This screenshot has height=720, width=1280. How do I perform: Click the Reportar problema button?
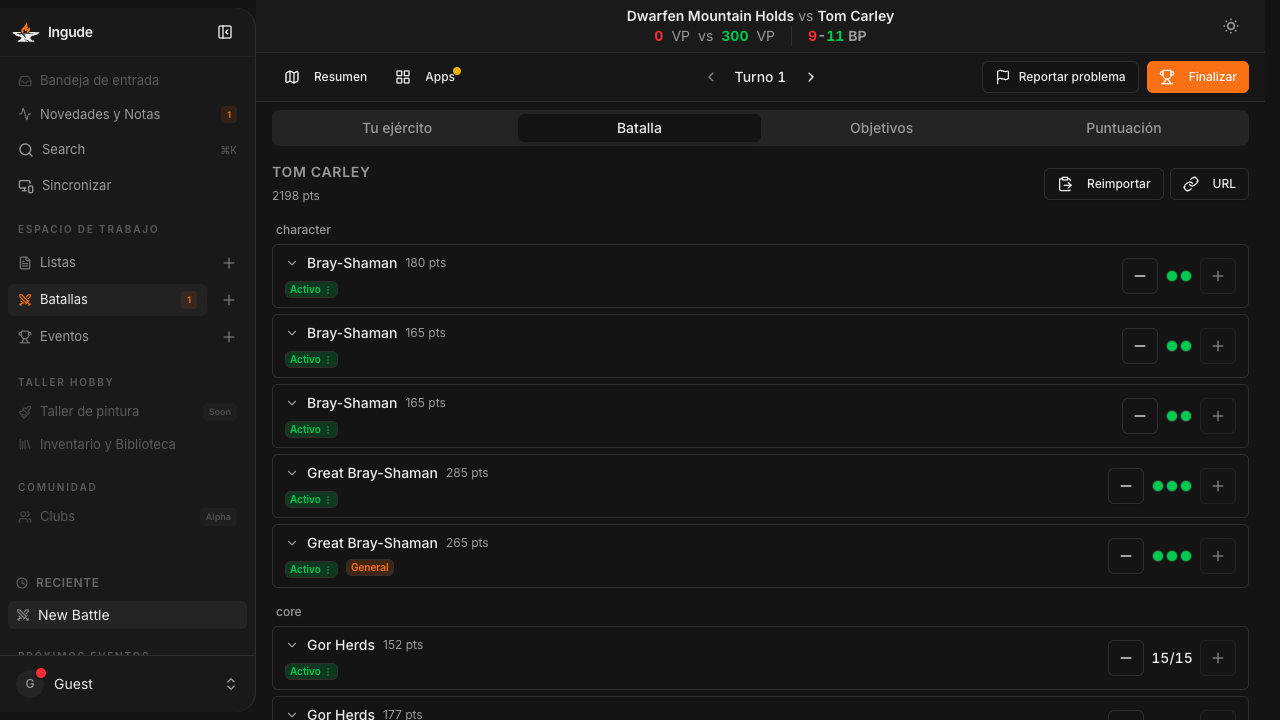[x=1060, y=77]
